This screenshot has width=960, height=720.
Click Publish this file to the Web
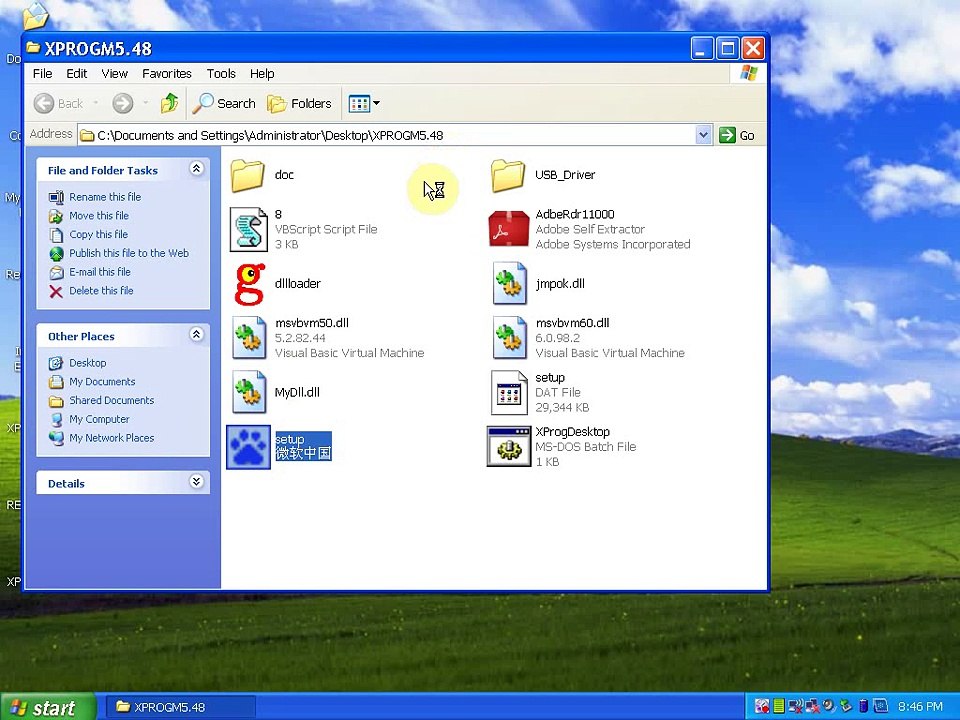point(129,253)
